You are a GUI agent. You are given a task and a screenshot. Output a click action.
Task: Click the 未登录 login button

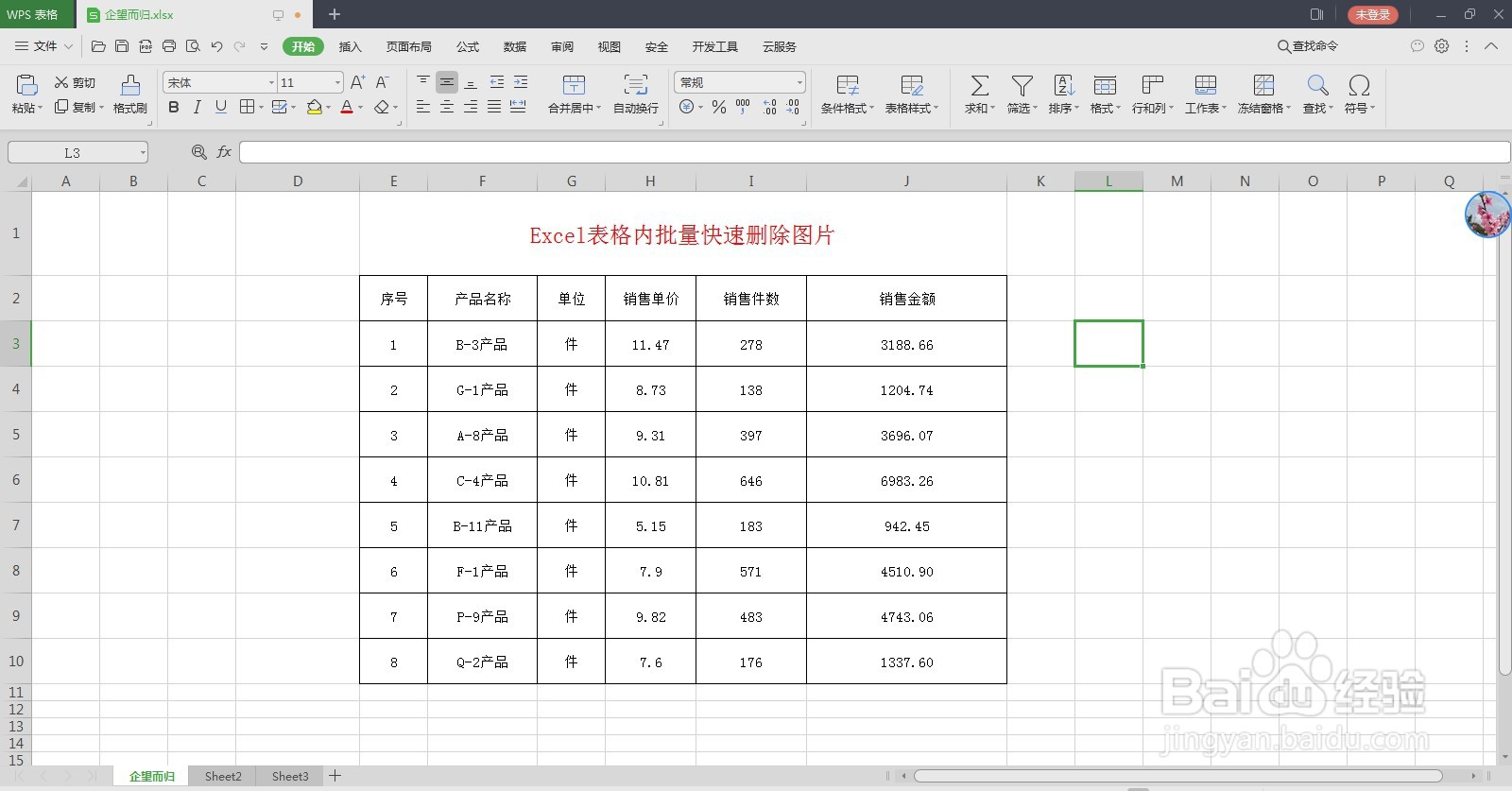click(1373, 14)
